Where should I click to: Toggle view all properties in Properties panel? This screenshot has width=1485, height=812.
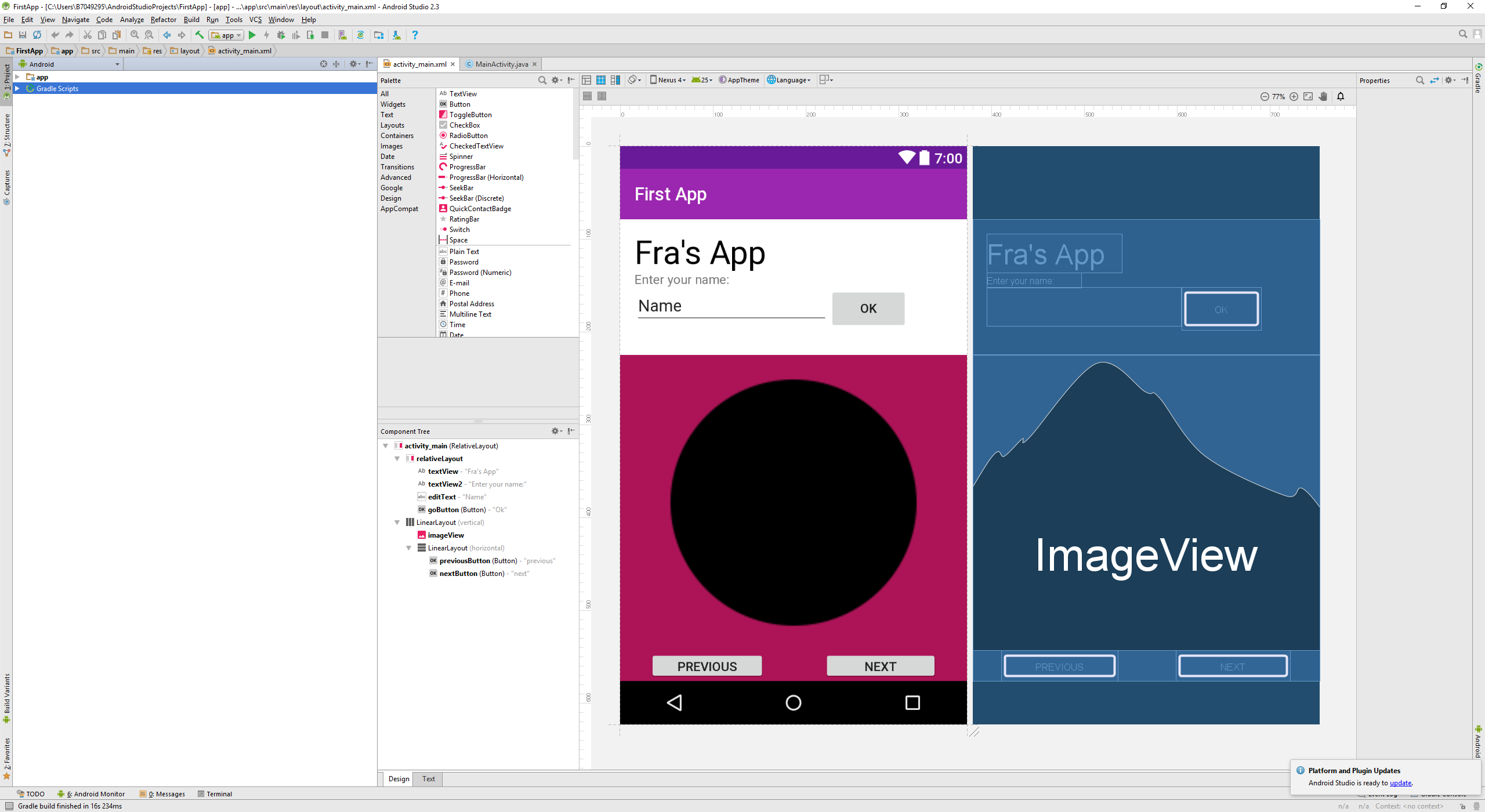[1435, 80]
